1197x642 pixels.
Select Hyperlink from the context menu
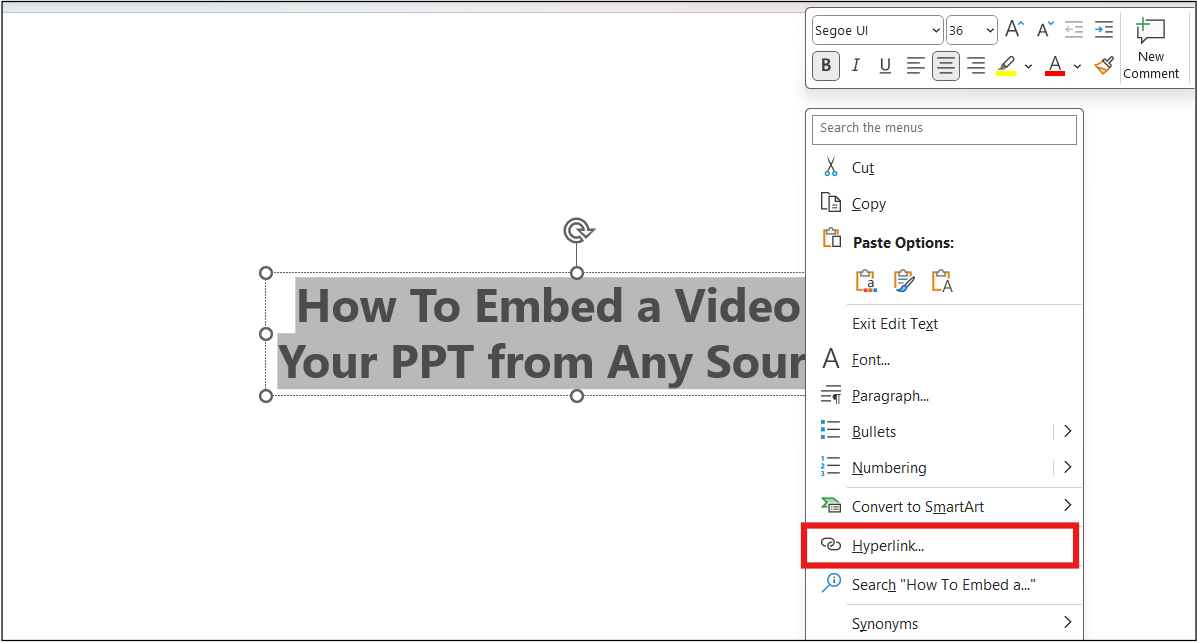click(891, 545)
